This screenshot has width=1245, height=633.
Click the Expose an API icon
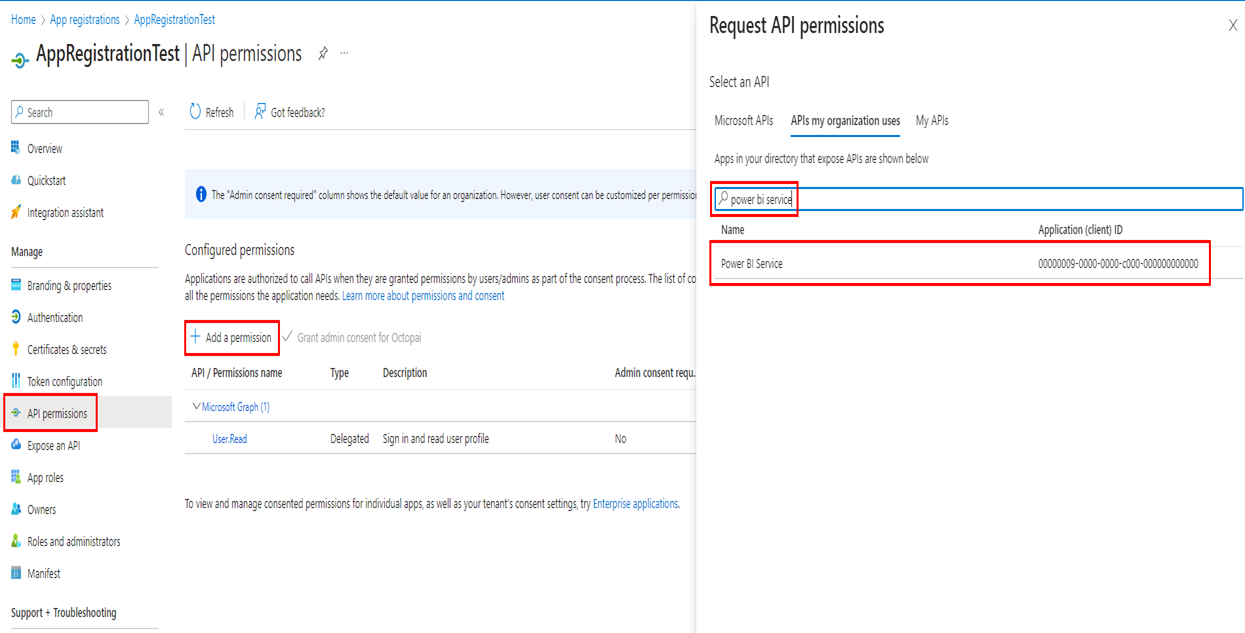click(x=16, y=445)
